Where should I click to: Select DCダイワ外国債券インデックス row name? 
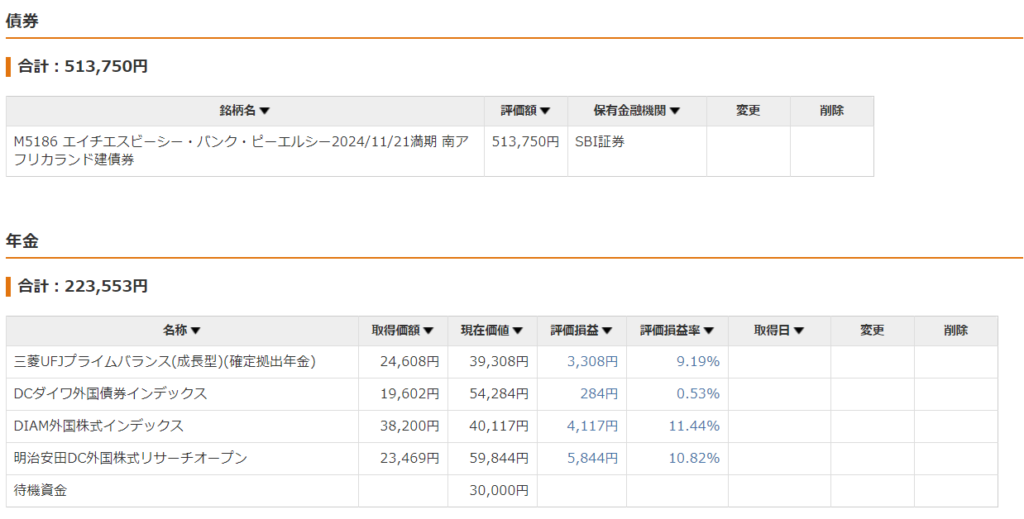110,394
